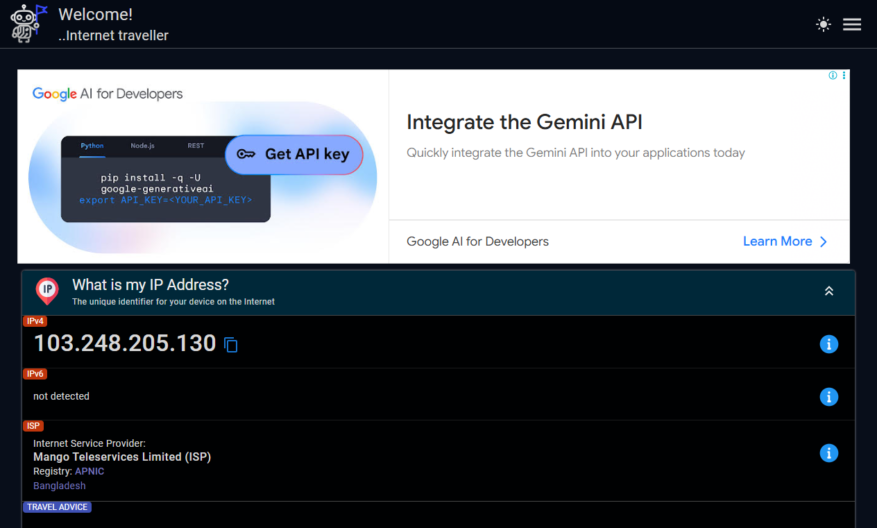Image resolution: width=877 pixels, height=528 pixels.
Task: Collapse the What is my IP Address section
Action: (x=829, y=291)
